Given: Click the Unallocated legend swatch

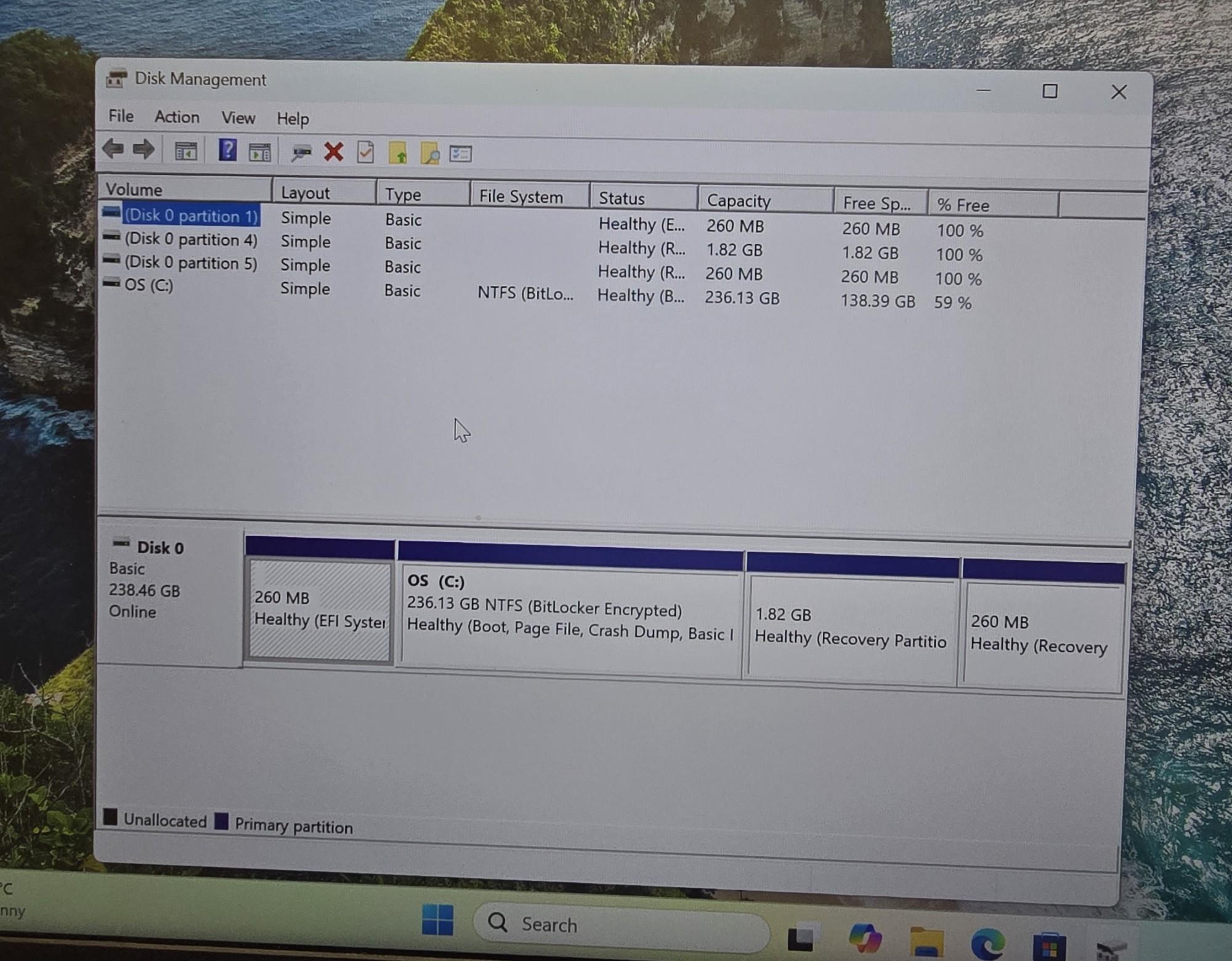Looking at the screenshot, I should [x=110, y=817].
